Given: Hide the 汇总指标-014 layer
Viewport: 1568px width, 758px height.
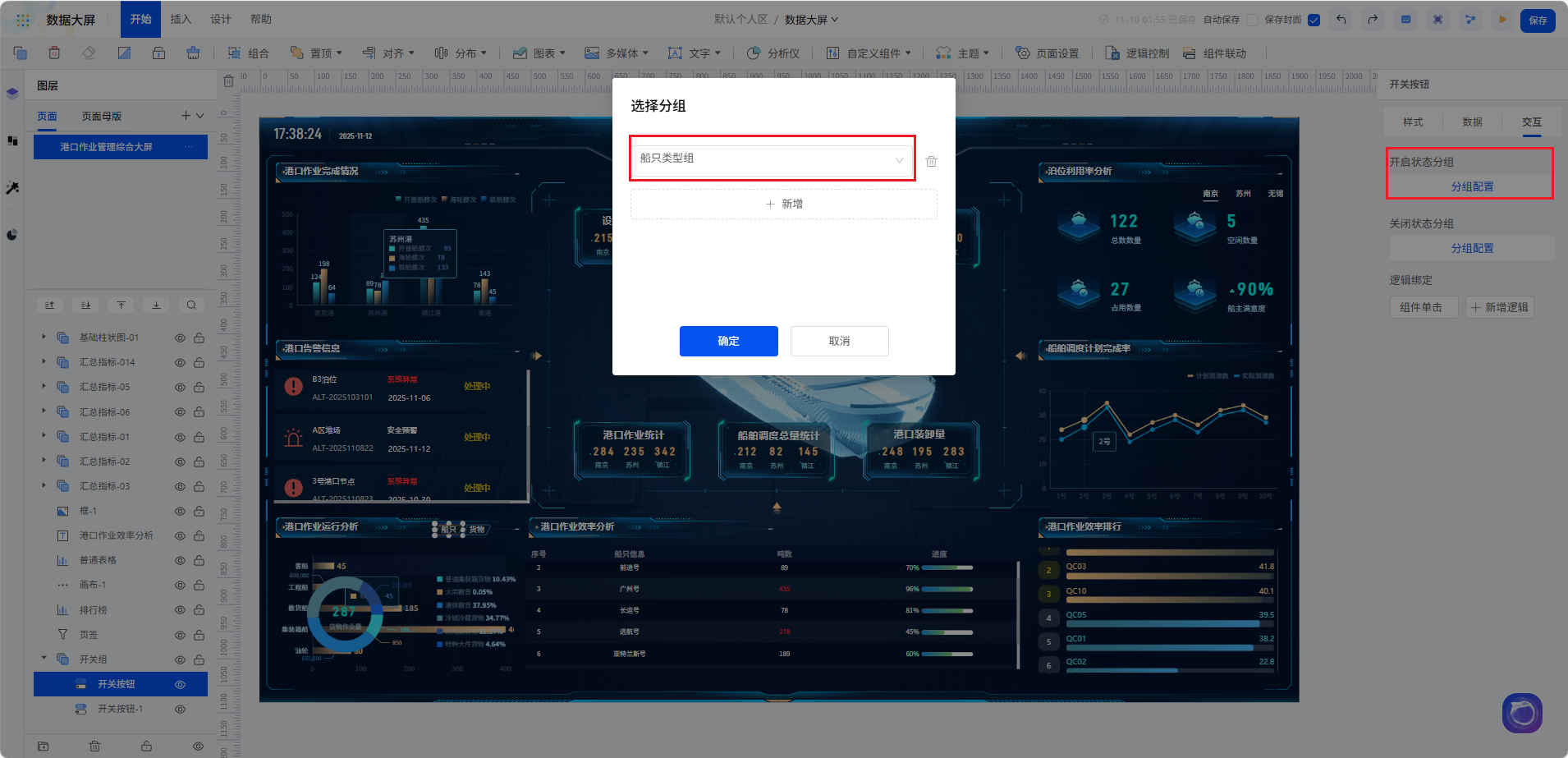Looking at the screenshot, I should (180, 362).
